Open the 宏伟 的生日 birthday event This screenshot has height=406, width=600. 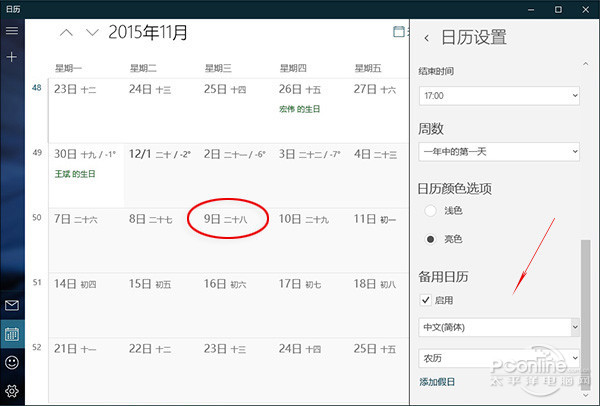(x=300, y=109)
